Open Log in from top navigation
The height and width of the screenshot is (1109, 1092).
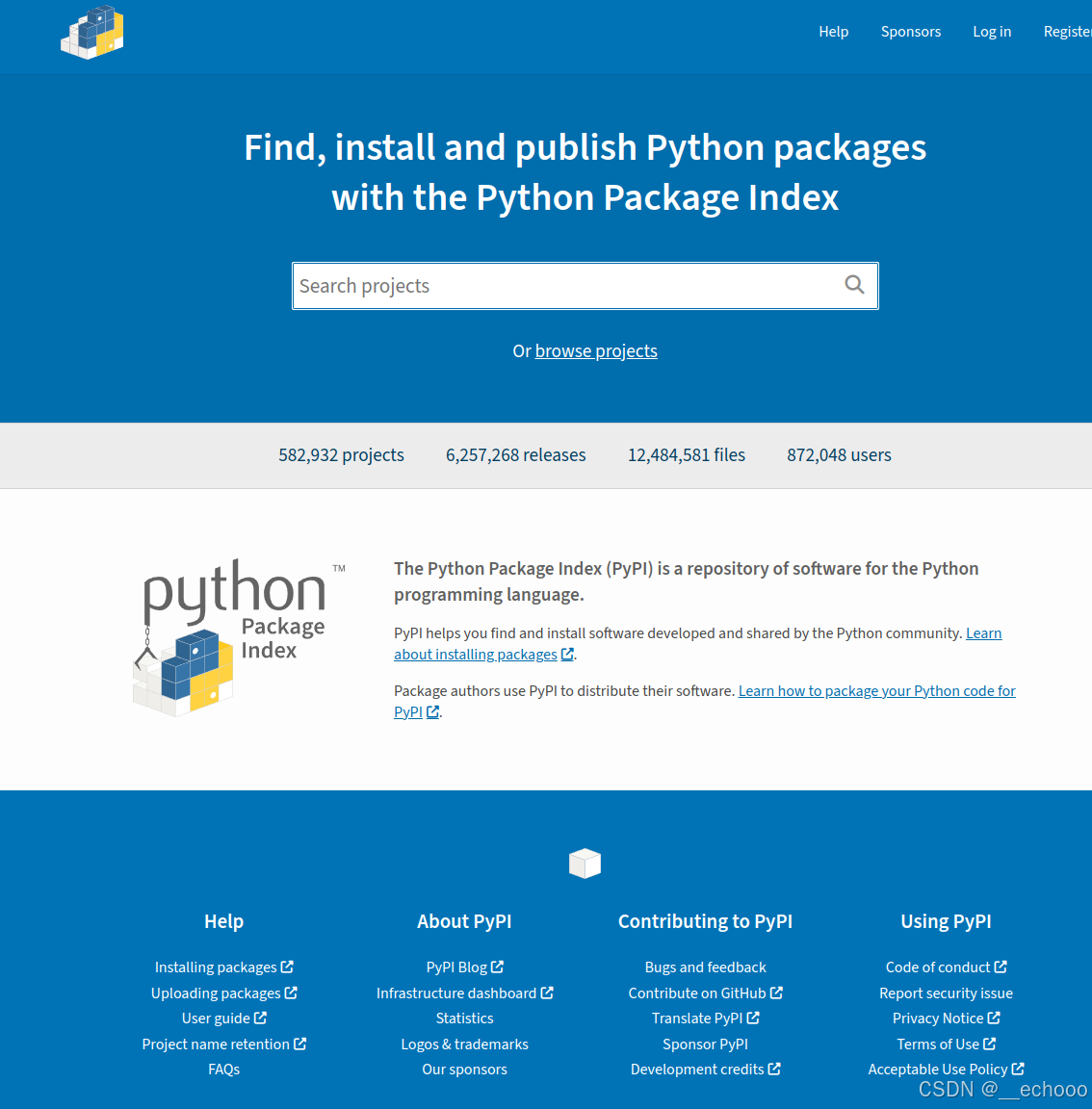point(992,32)
